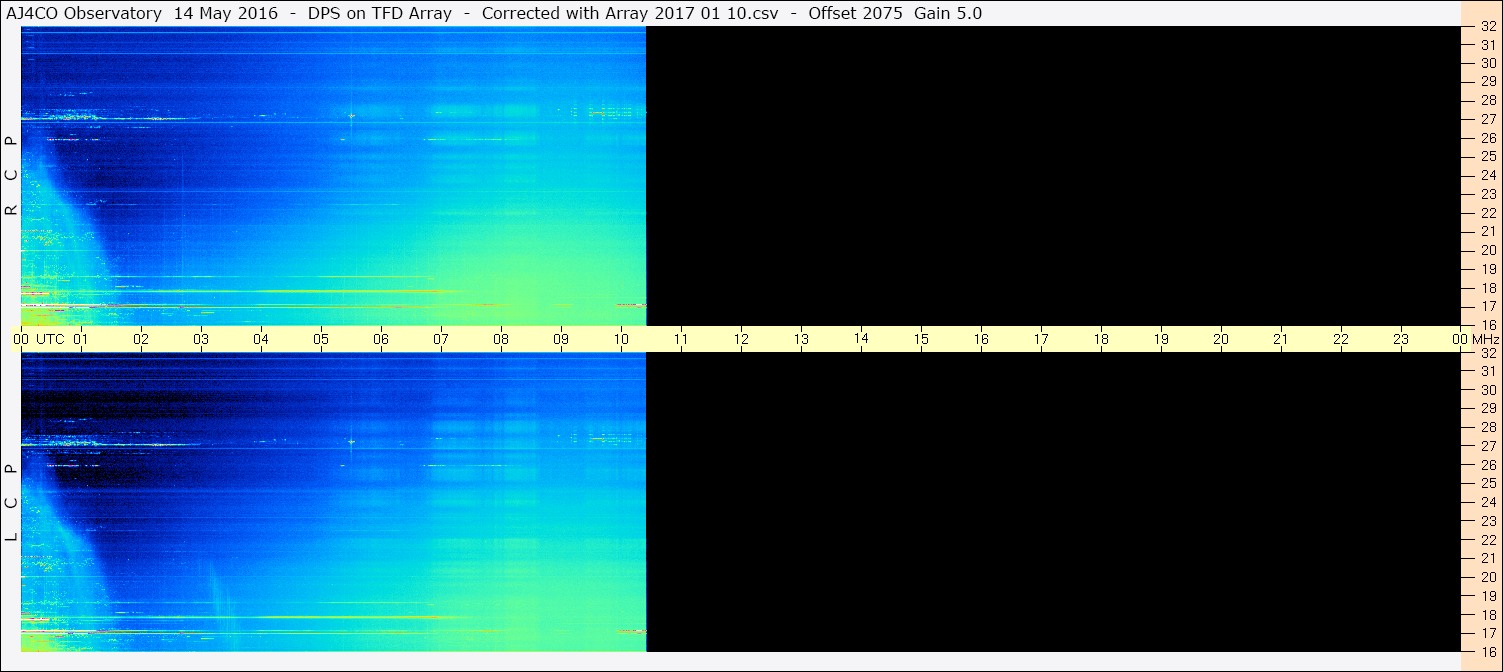Image resolution: width=1503 pixels, height=672 pixels.
Task: Select the 05 hour marker on UTC axis
Action: 321,339
